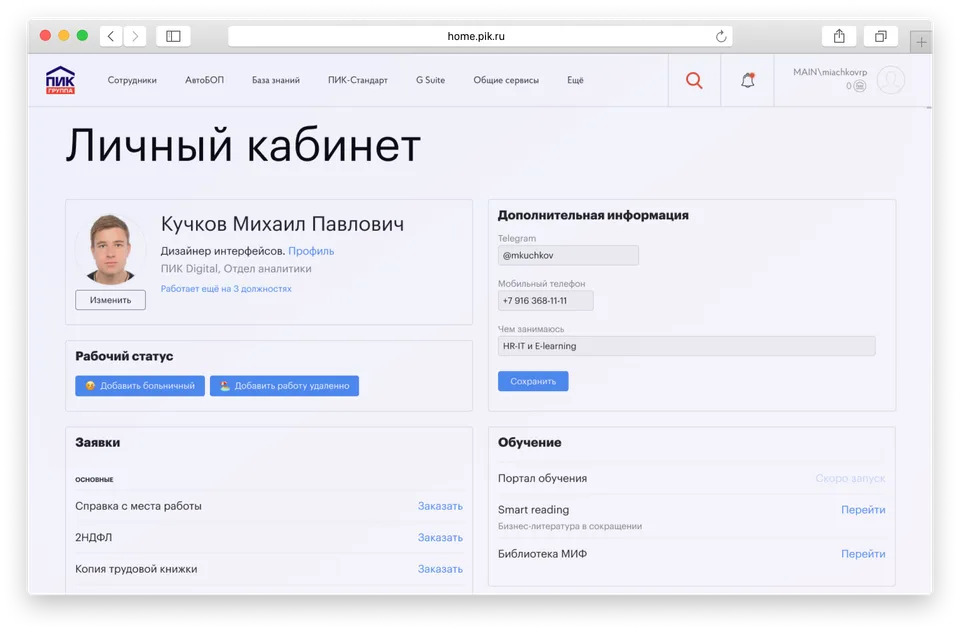Click the Сохранить button
The image size is (960, 632).
(x=533, y=381)
